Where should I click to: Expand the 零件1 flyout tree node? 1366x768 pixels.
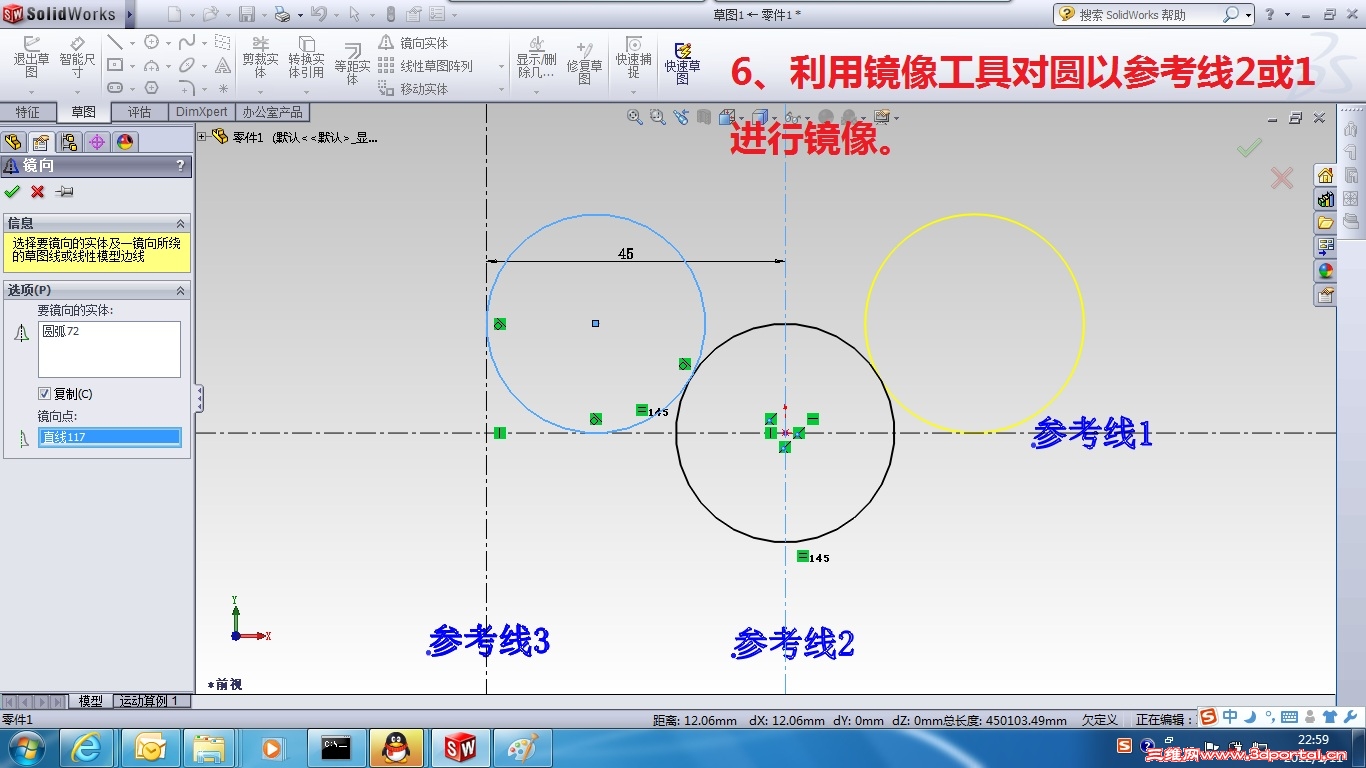pos(203,137)
